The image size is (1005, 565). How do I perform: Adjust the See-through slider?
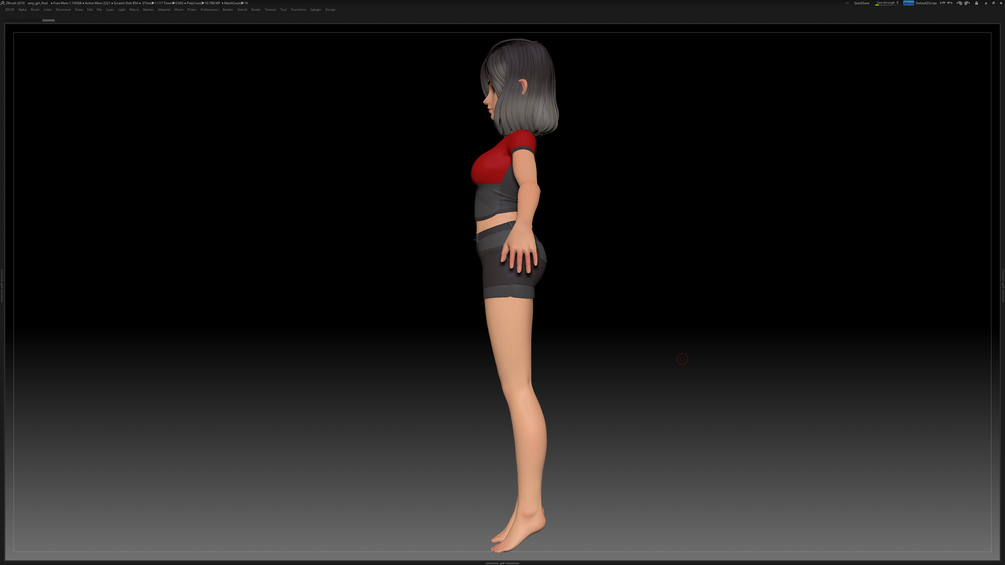coord(887,3)
